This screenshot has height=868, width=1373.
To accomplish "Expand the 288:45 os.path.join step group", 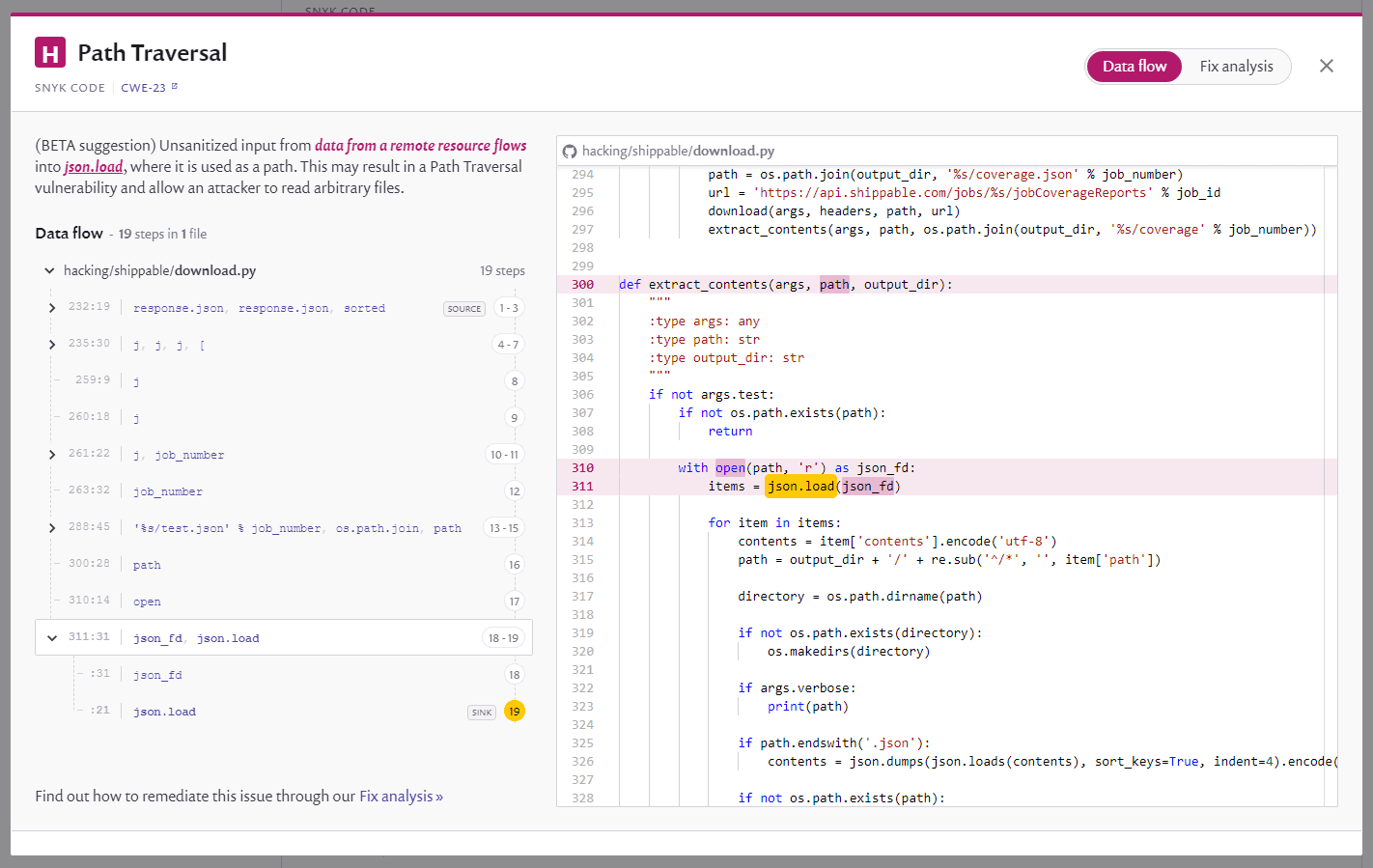I will (x=52, y=528).
